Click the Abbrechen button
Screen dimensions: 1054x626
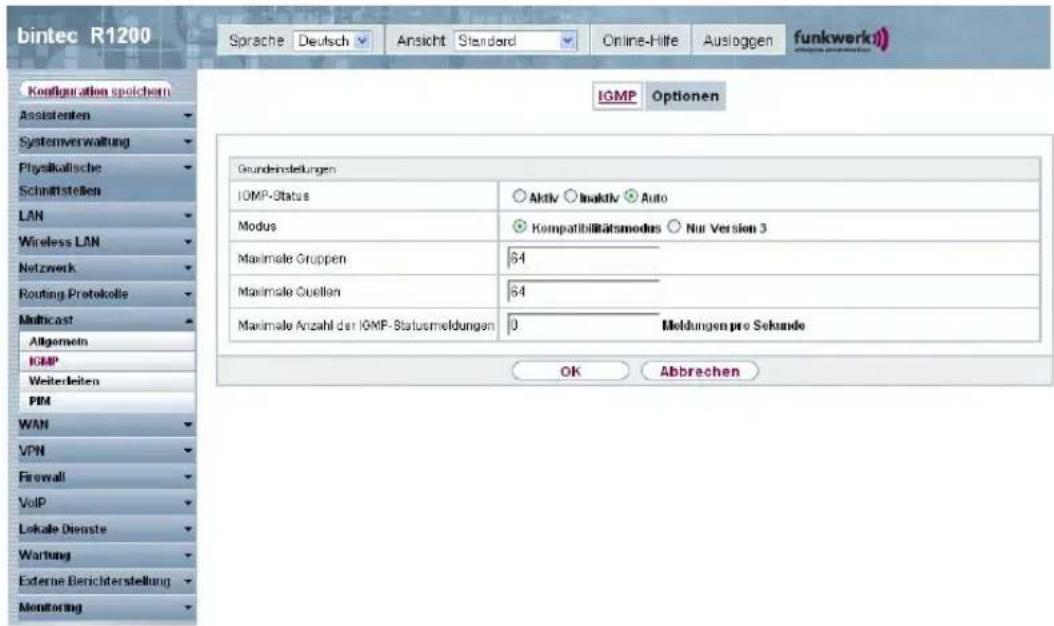coord(700,371)
